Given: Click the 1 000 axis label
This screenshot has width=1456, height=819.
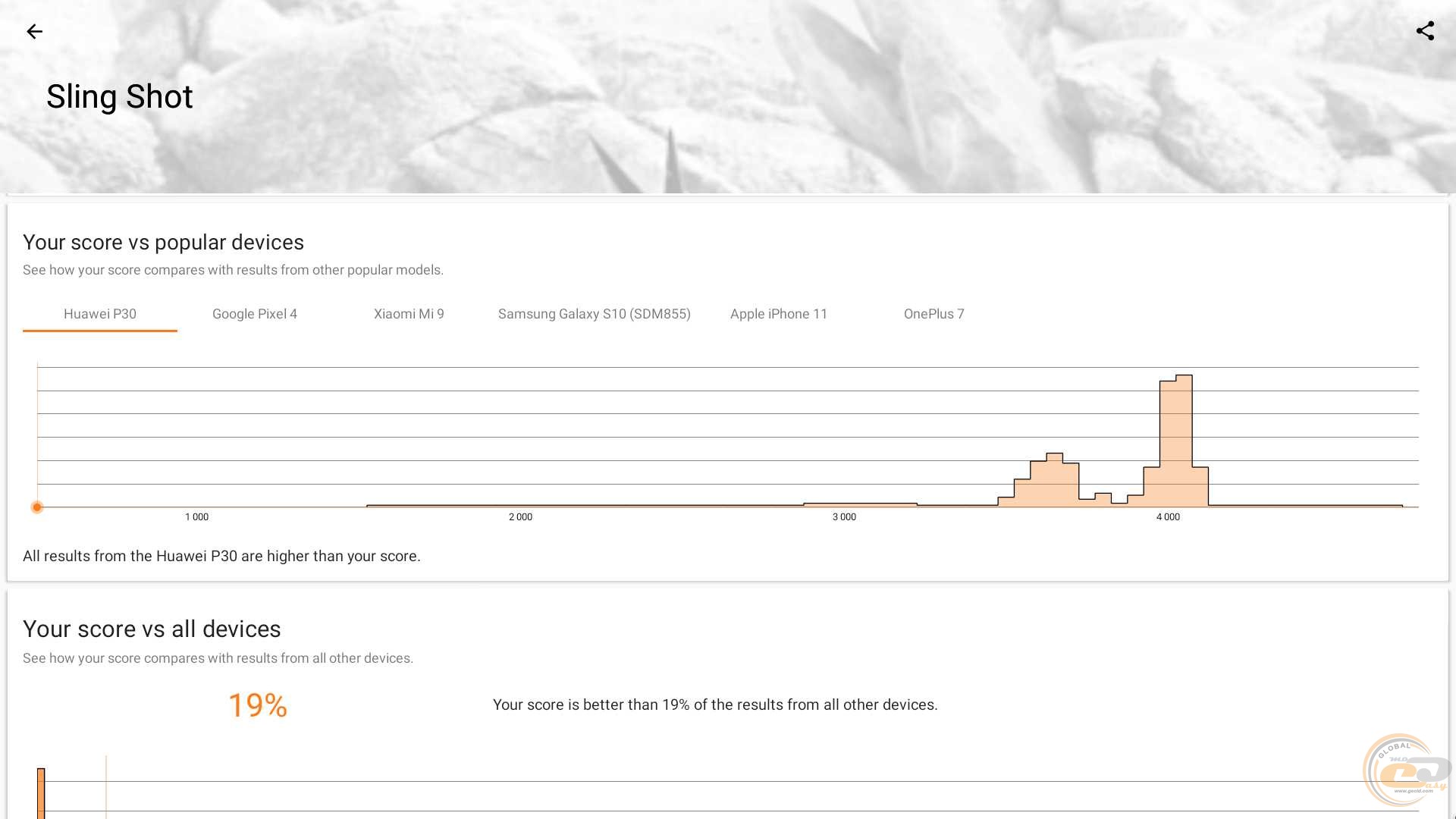Looking at the screenshot, I should tap(196, 517).
